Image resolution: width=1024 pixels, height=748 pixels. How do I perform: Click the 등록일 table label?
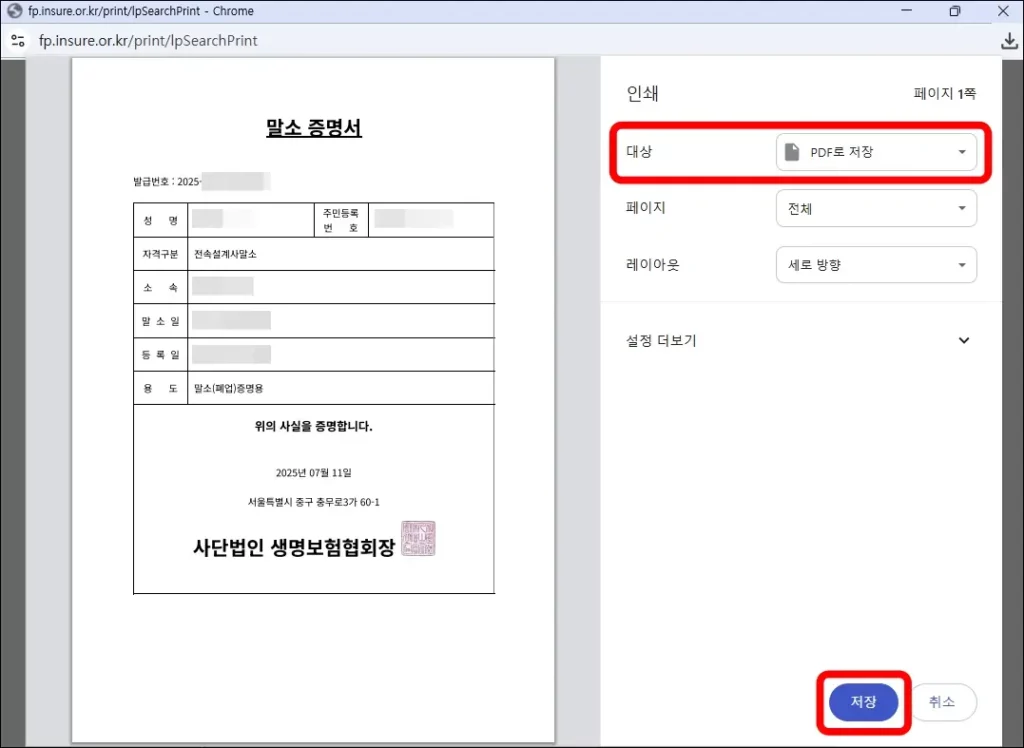coord(160,355)
